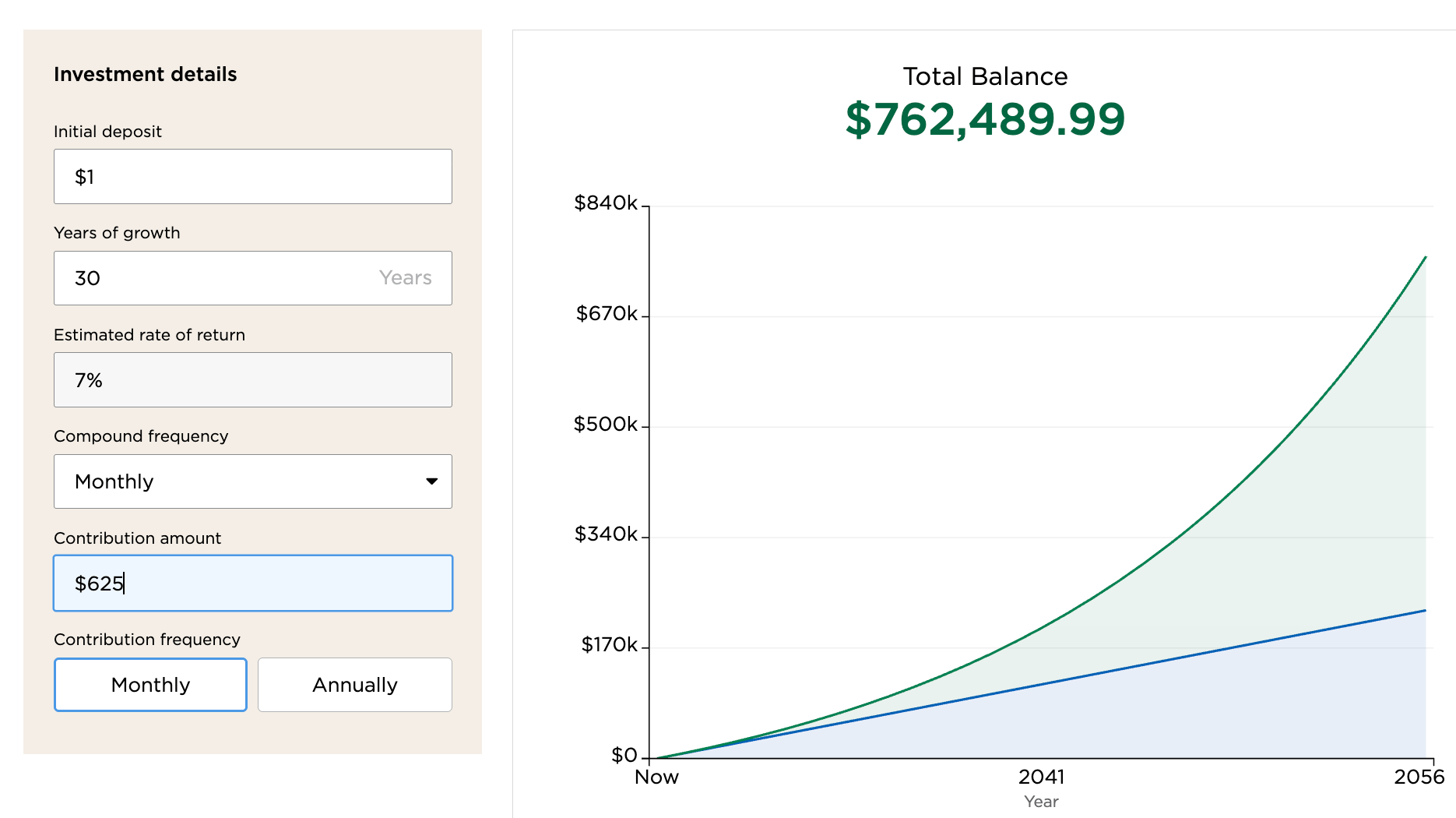This screenshot has width=1456, height=818.
Task: Click the Investment details heading
Action: coord(145,75)
